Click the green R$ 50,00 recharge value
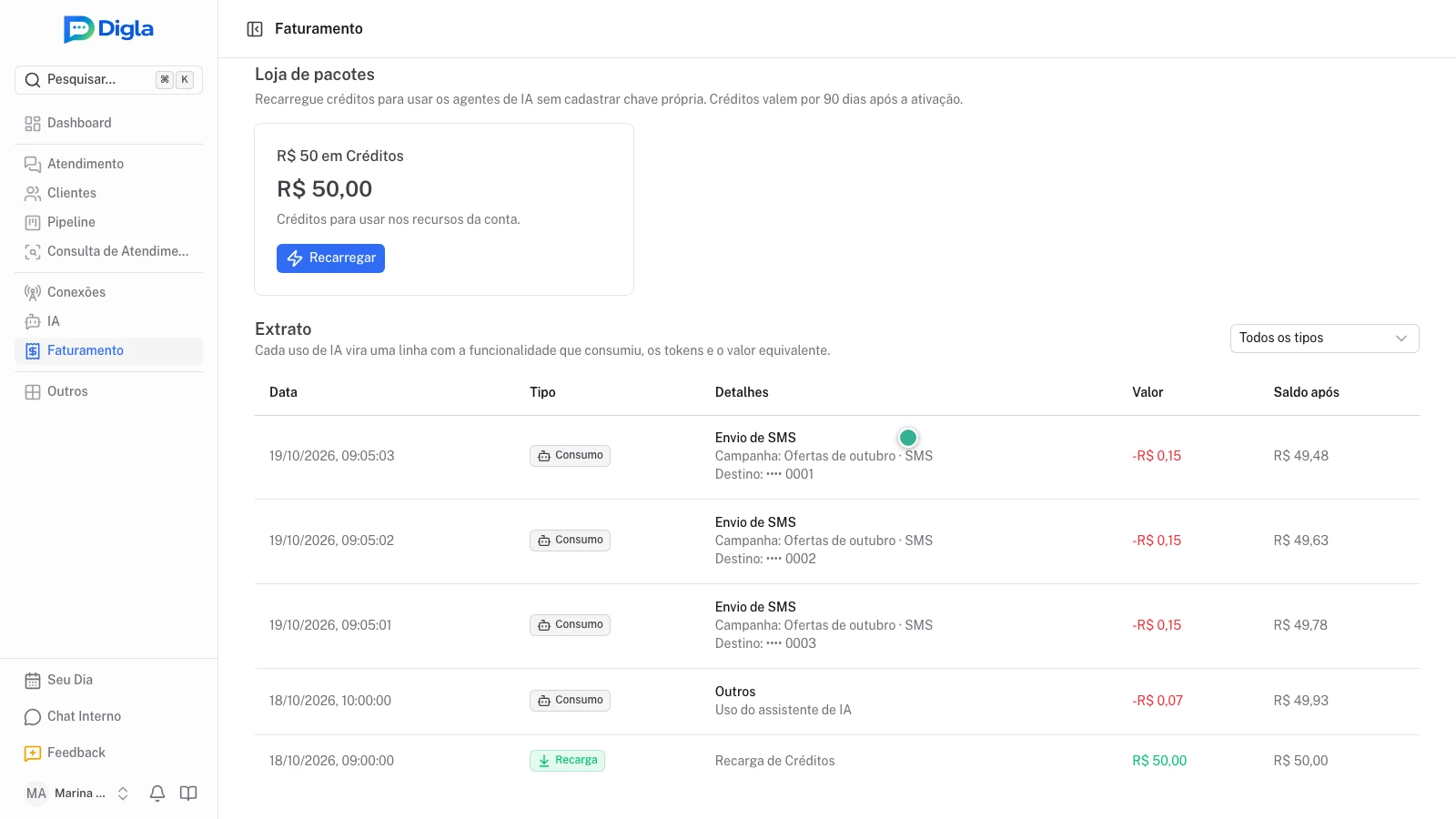This screenshot has height=819, width=1456. (x=1159, y=761)
